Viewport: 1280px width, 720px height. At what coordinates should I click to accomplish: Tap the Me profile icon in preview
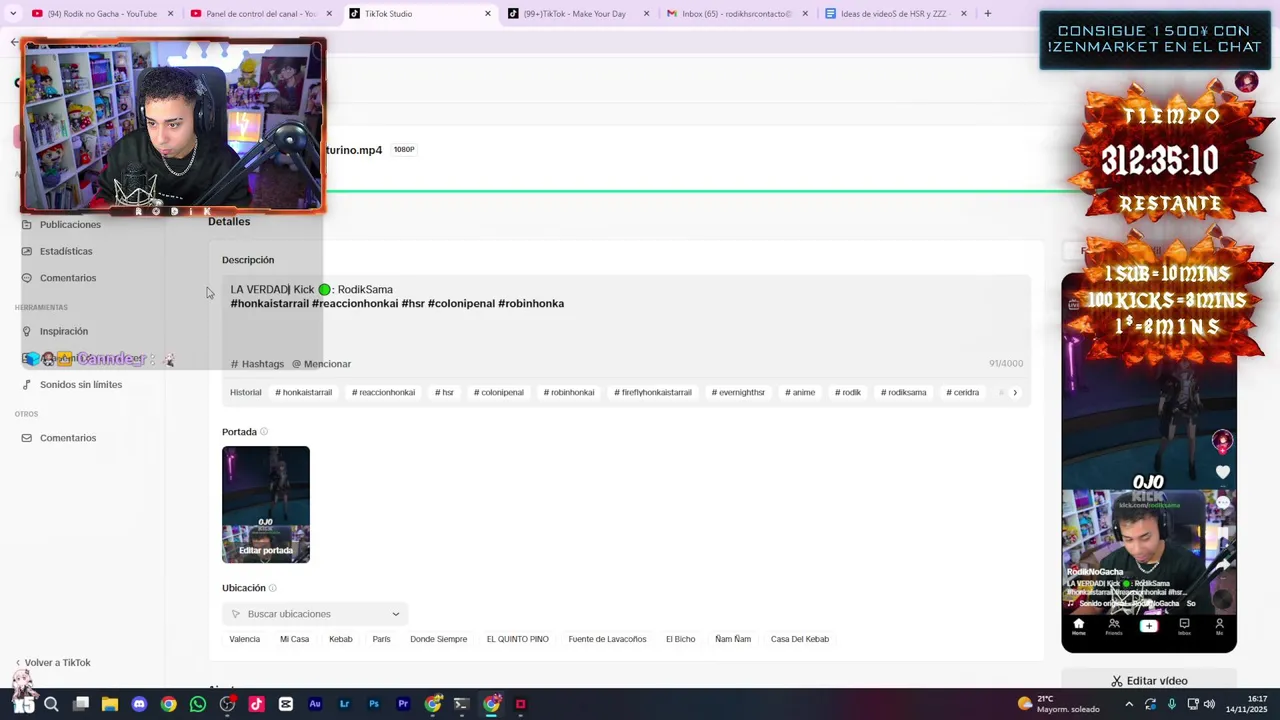(x=1219, y=626)
